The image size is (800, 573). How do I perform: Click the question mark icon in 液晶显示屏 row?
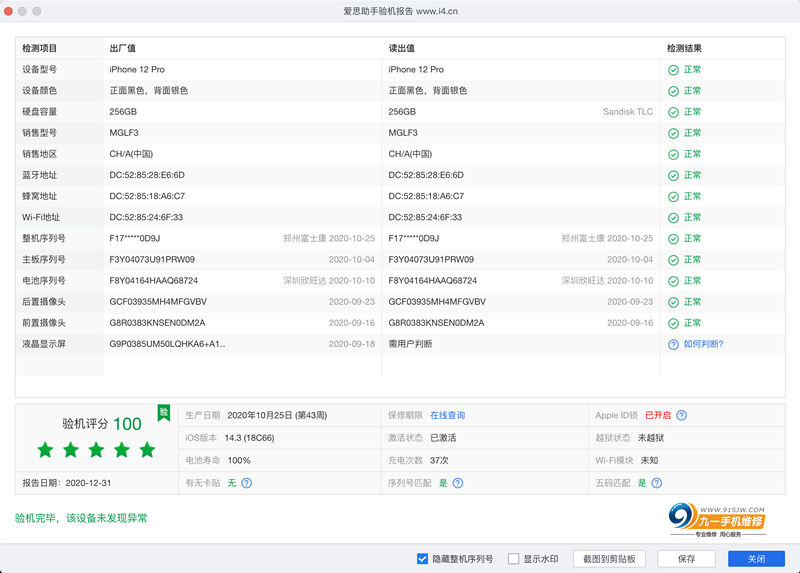[673, 344]
